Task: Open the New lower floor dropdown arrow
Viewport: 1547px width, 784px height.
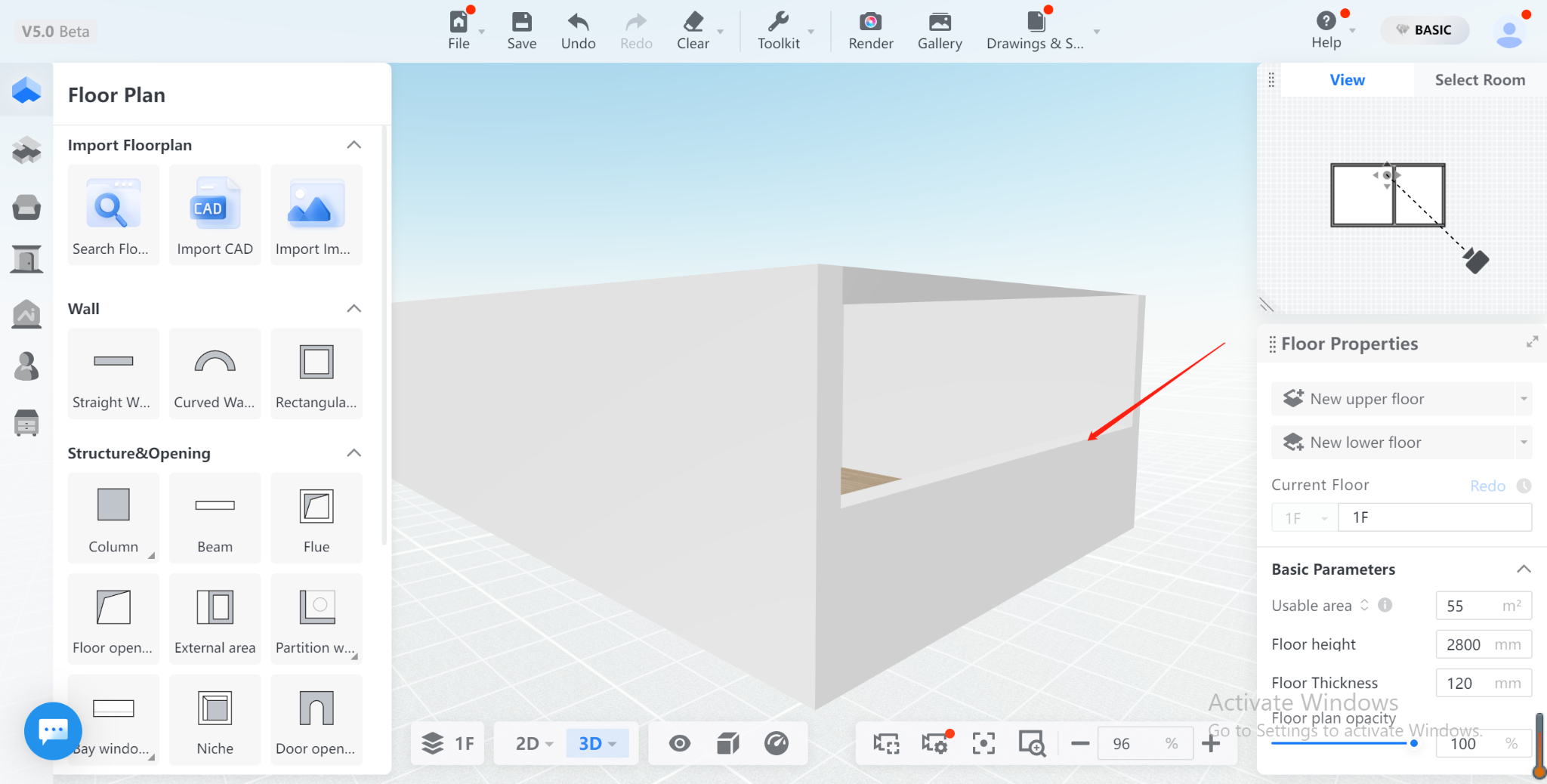Action: [1524, 443]
